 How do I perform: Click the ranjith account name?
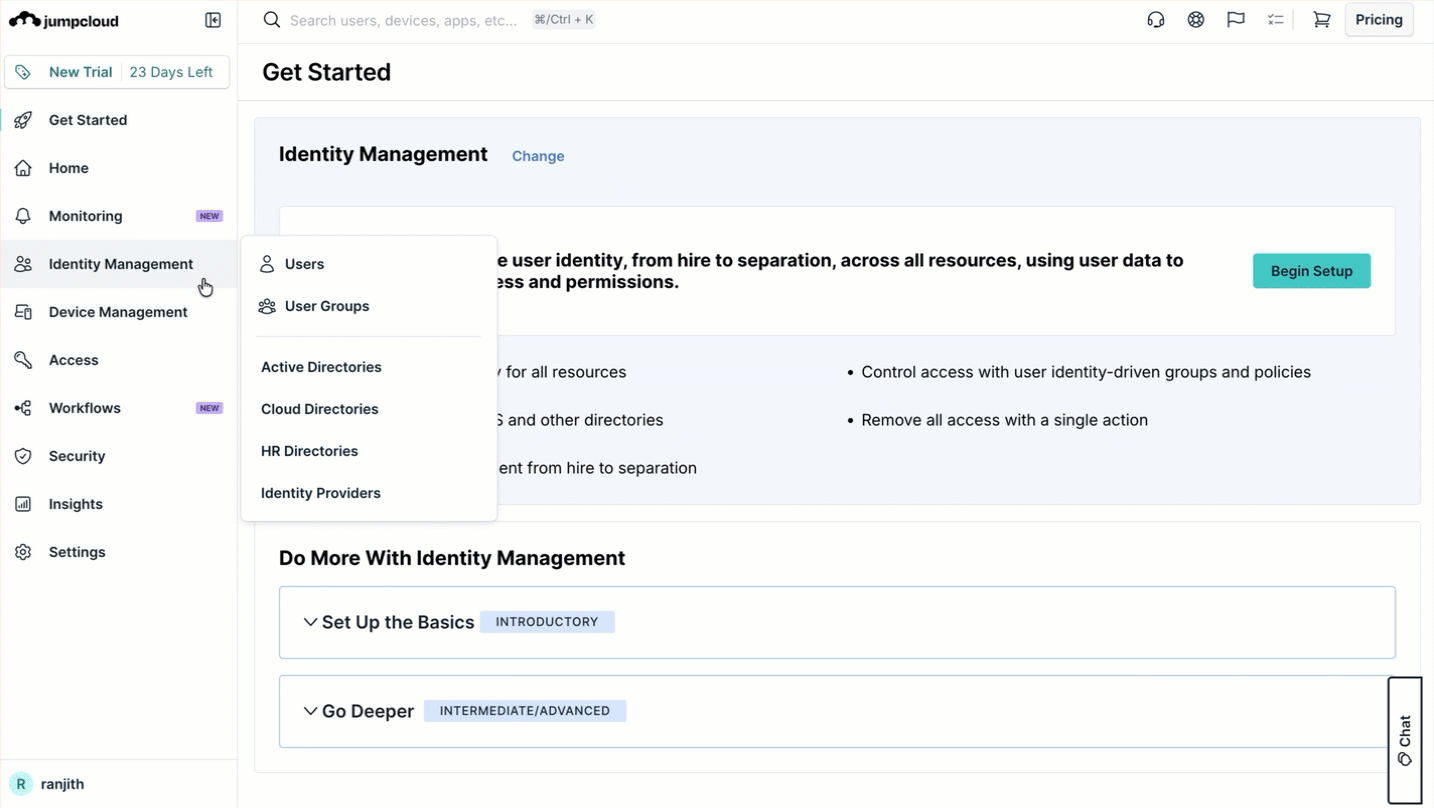point(62,784)
